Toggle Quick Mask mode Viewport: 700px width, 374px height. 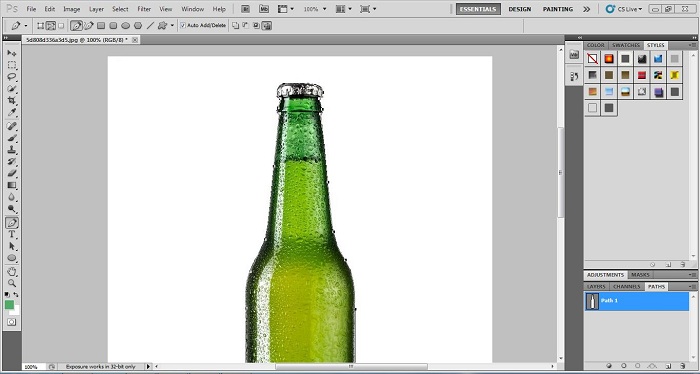coord(12,322)
